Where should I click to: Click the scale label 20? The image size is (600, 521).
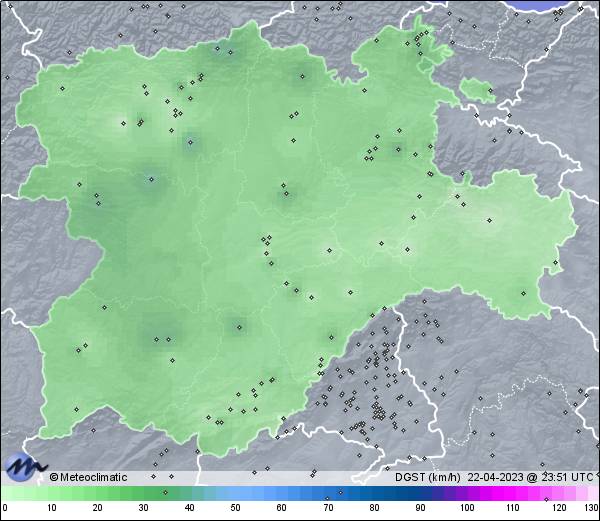point(98,508)
